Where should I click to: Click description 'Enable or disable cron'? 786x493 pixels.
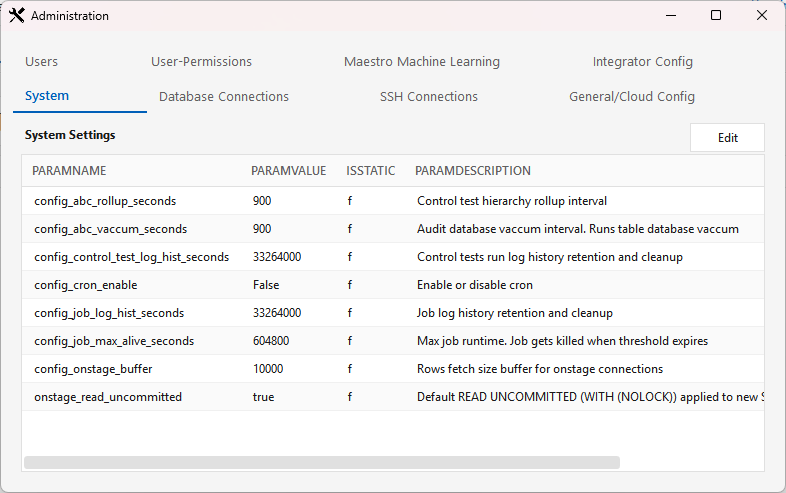click(475, 285)
